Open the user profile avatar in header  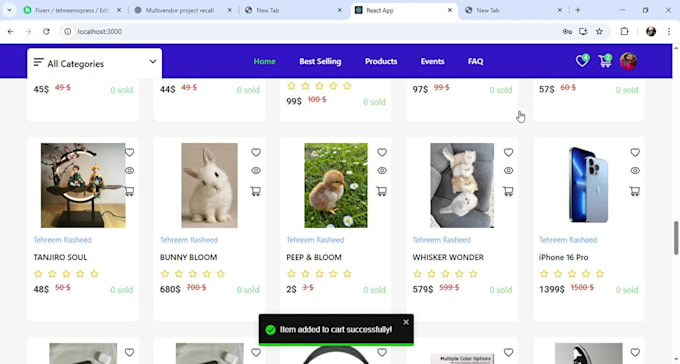click(x=628, y=61)
